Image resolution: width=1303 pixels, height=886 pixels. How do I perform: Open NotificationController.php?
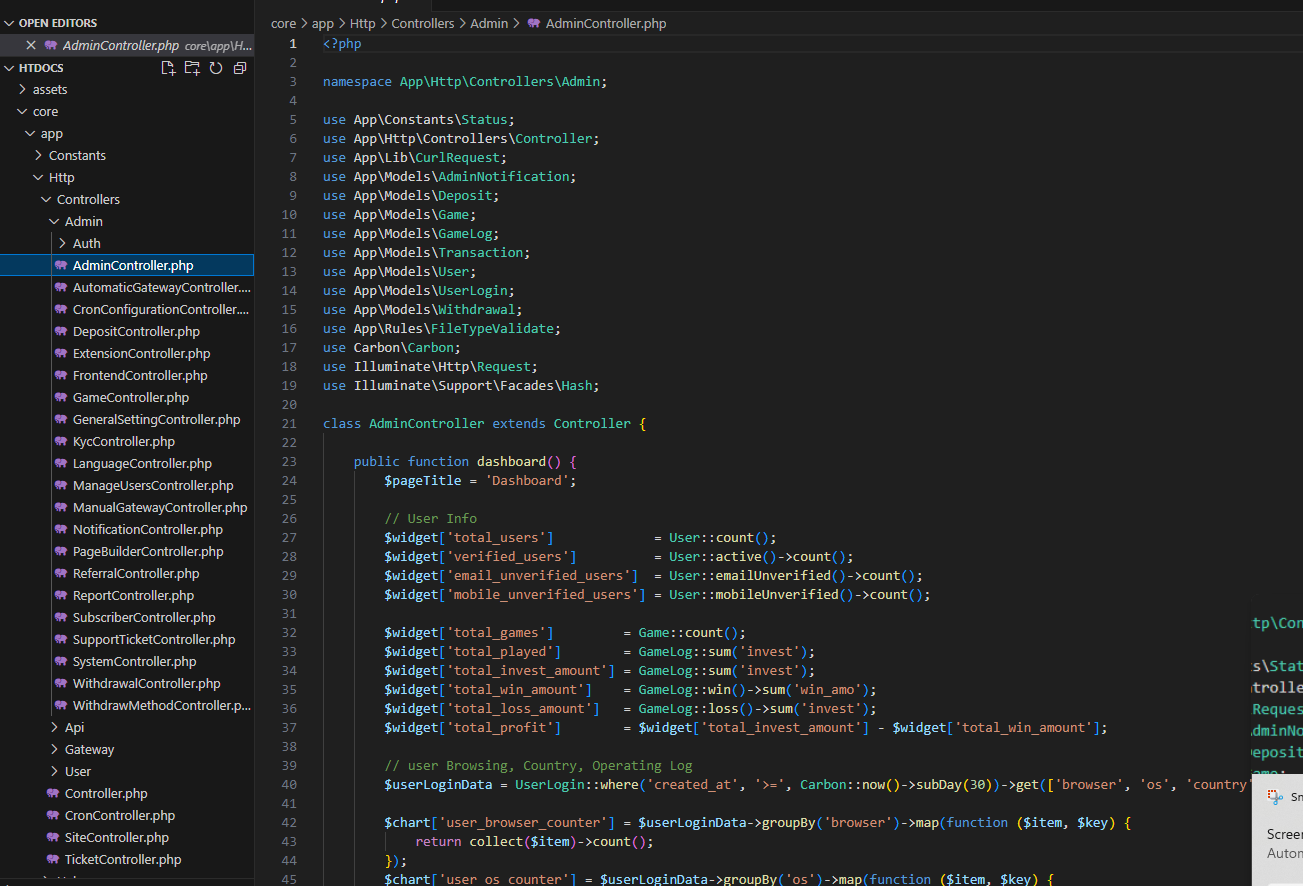[148, 529]
